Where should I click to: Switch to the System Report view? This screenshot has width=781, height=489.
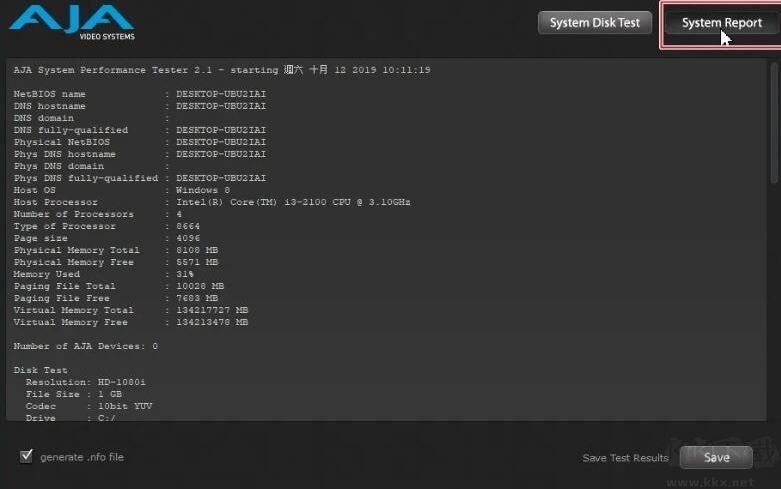tap(722, 23)
